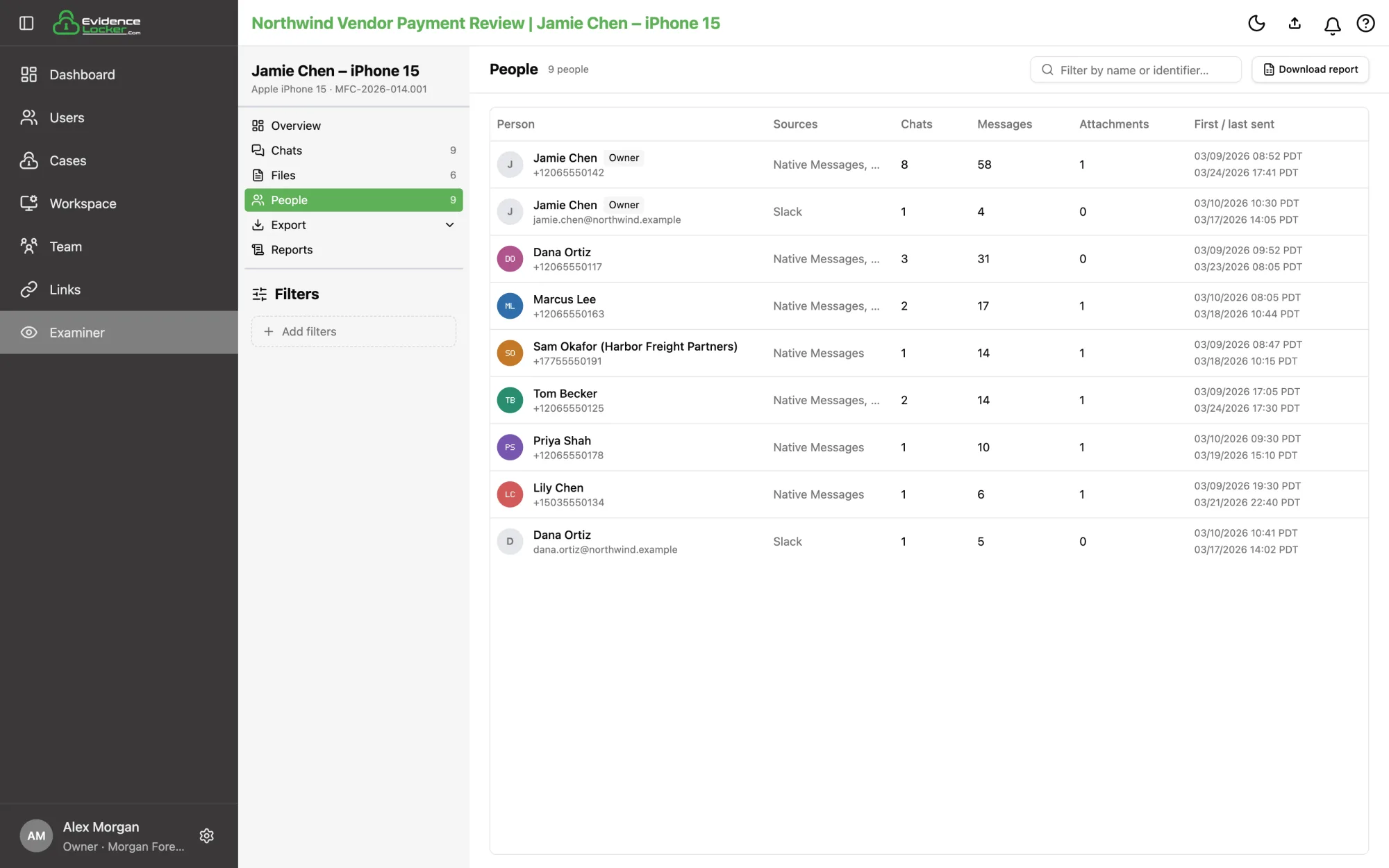Select Examiner in sidebar
Viewport: 1389px width, 868px height.
point(119,333)
